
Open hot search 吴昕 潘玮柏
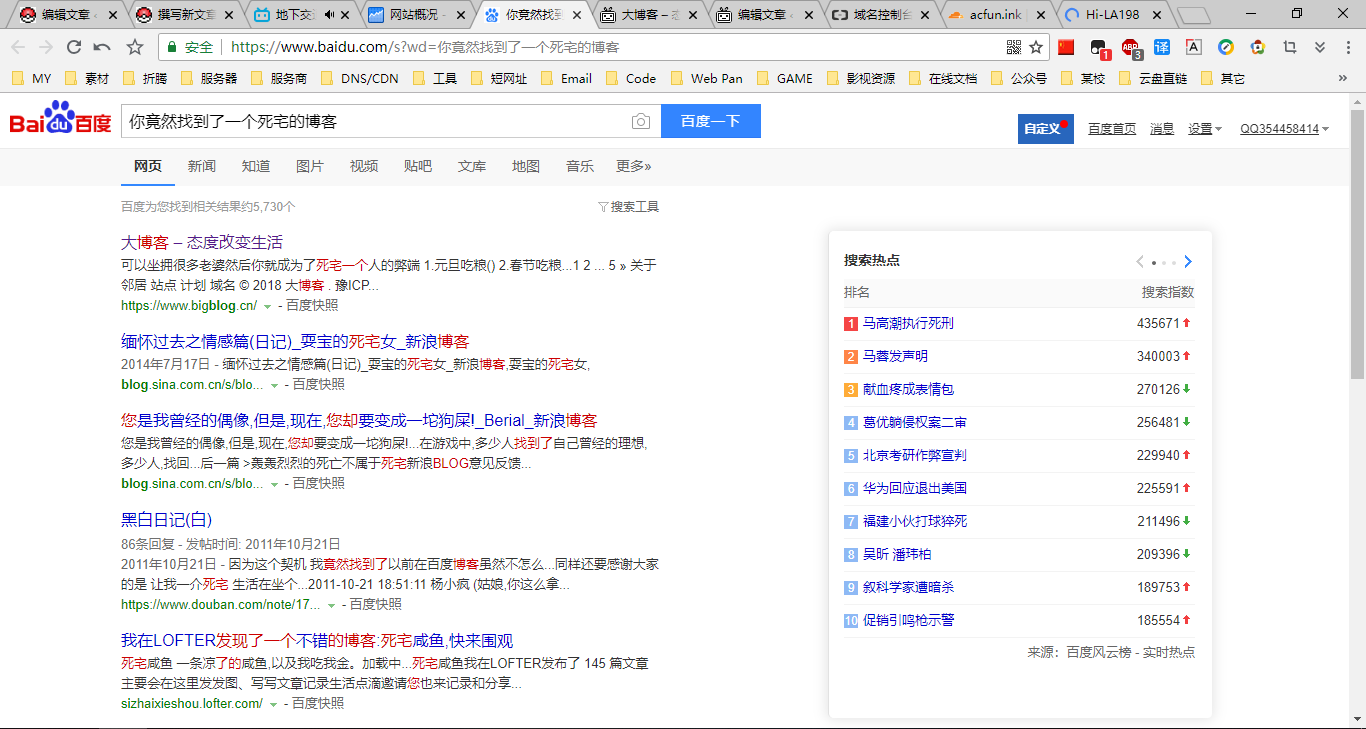pyautogui.click(x=897, y=555)
